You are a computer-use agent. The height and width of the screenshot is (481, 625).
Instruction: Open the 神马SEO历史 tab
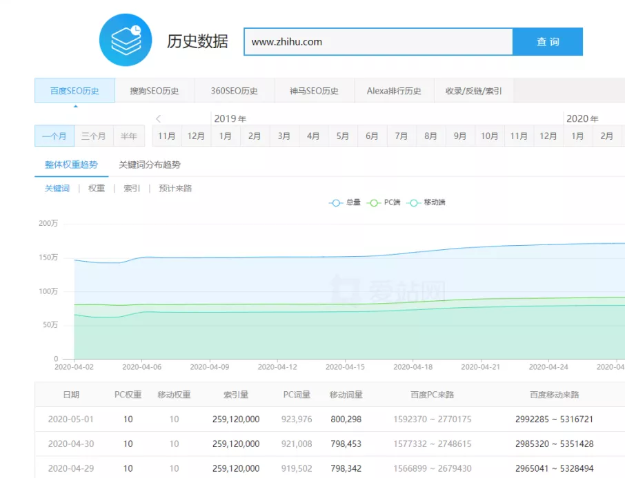tap(314, 91)
